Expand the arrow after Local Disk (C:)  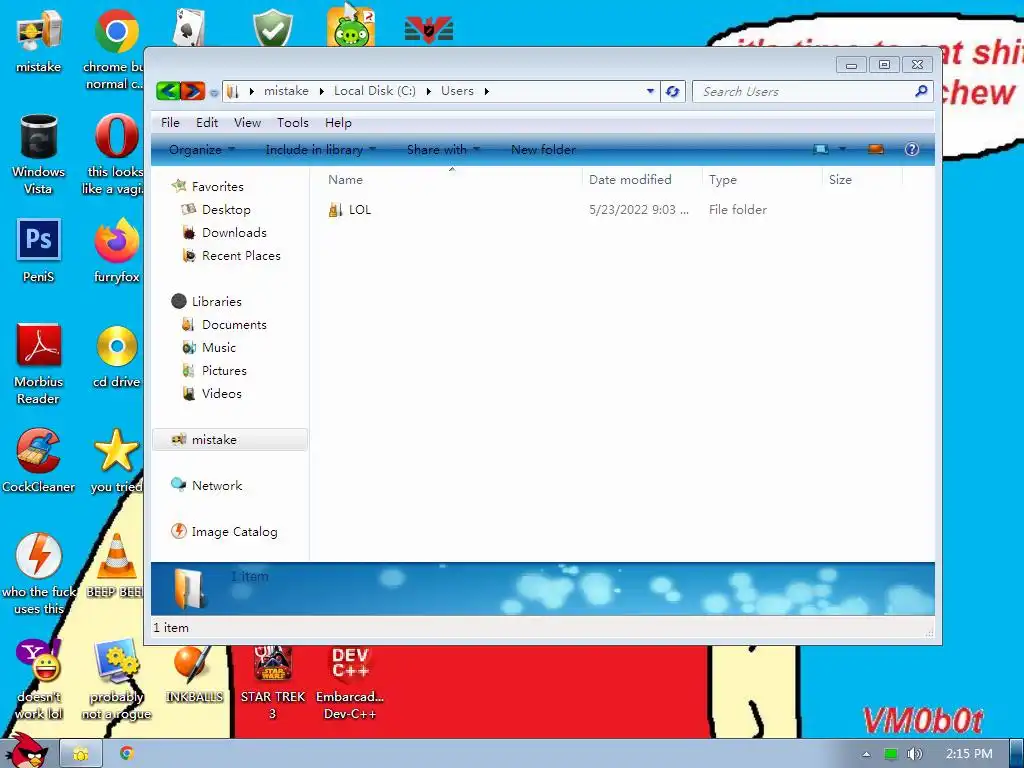(x=428, y=91)
